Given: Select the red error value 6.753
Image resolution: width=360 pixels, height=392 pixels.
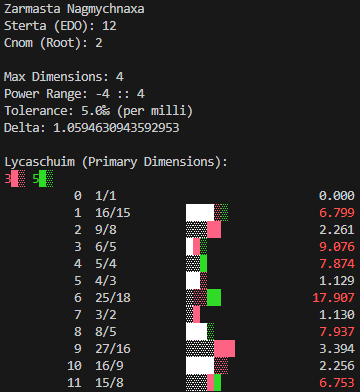Looking at the screenshot, I should 337,383.
